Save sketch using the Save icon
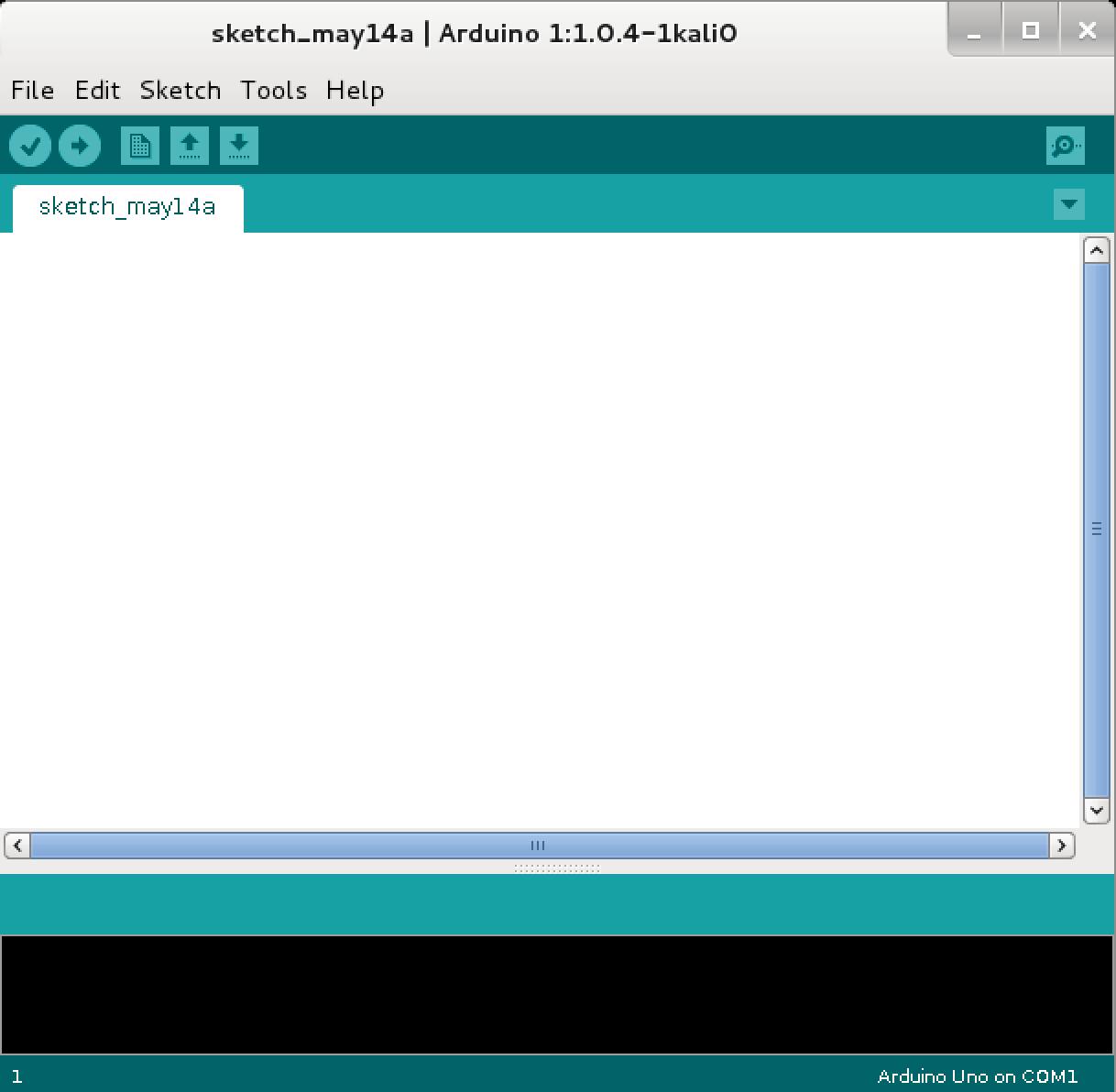Viewport: 1116px width, 1092px height. tap(239, 146)
